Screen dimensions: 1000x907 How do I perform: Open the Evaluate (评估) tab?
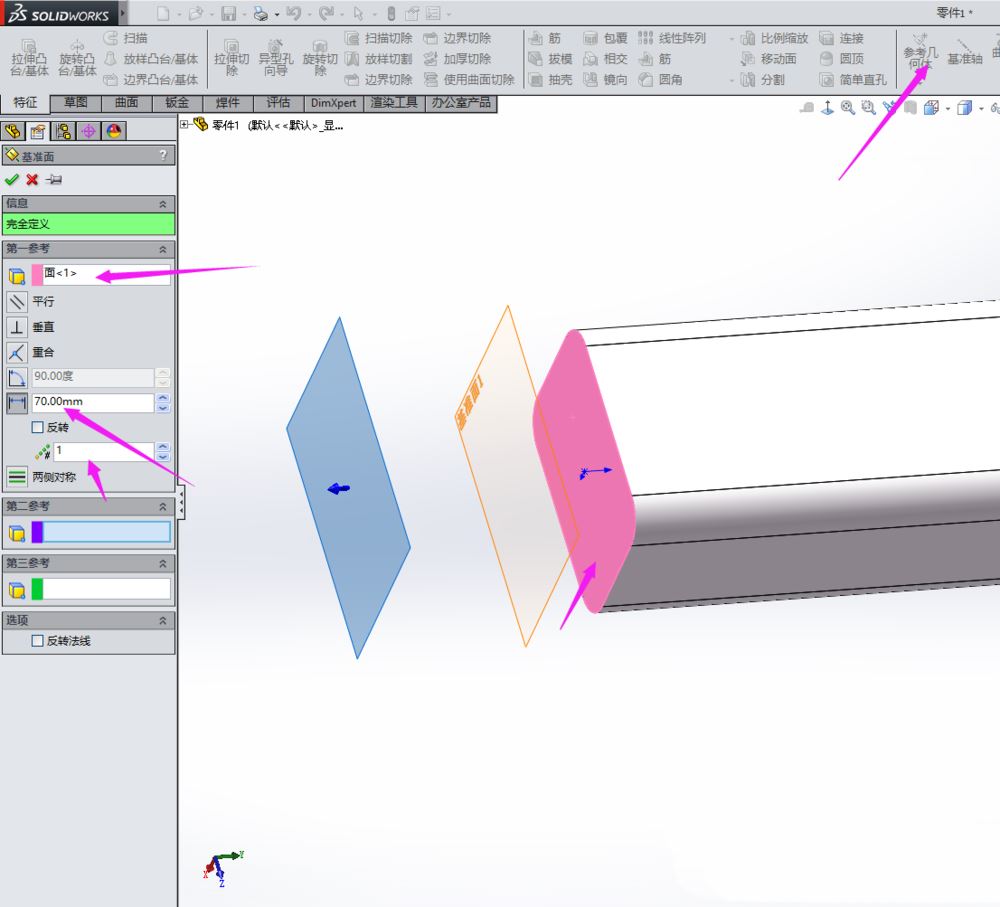click(279, 103)
